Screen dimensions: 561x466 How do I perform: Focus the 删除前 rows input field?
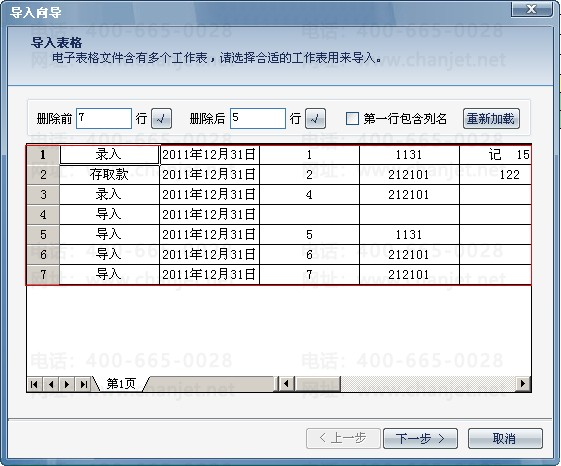[x=104, y=118]
